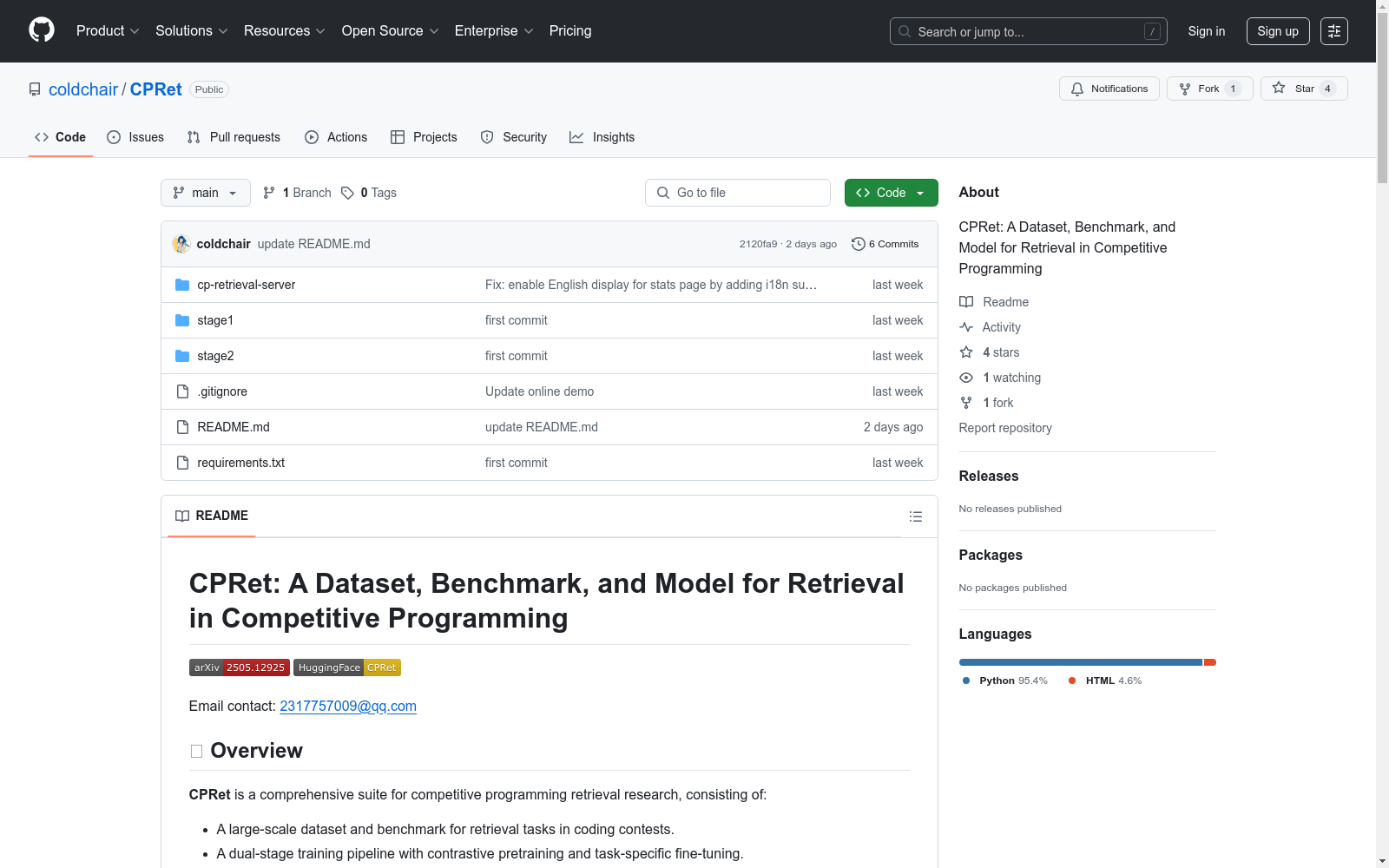
Task: Click the README.md file icon
Action: pyautogui.click(x=182, y=427)
